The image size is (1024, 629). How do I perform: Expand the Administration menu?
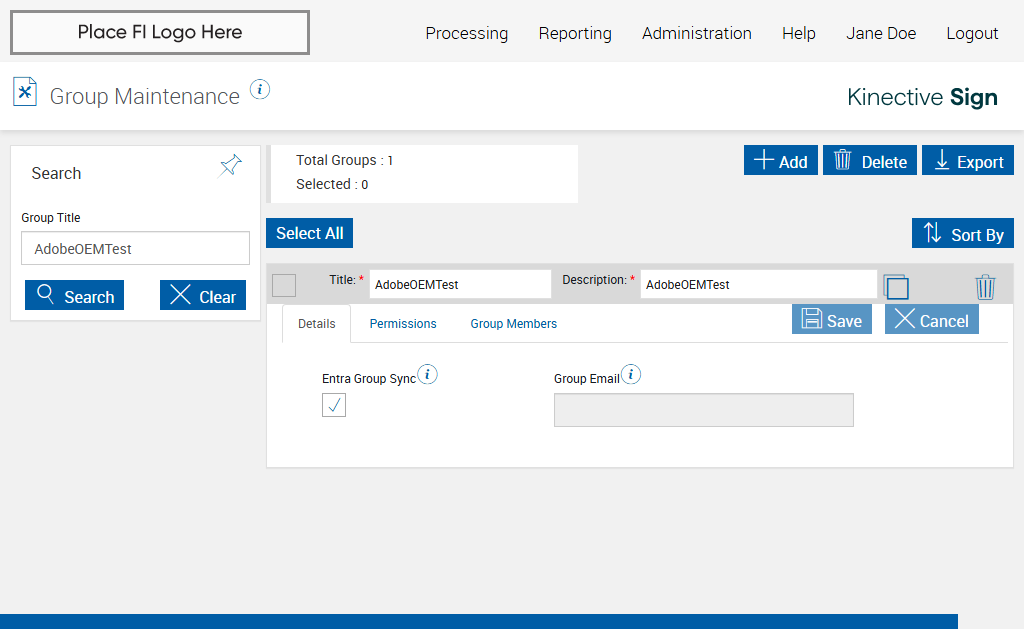pos(696,33)
